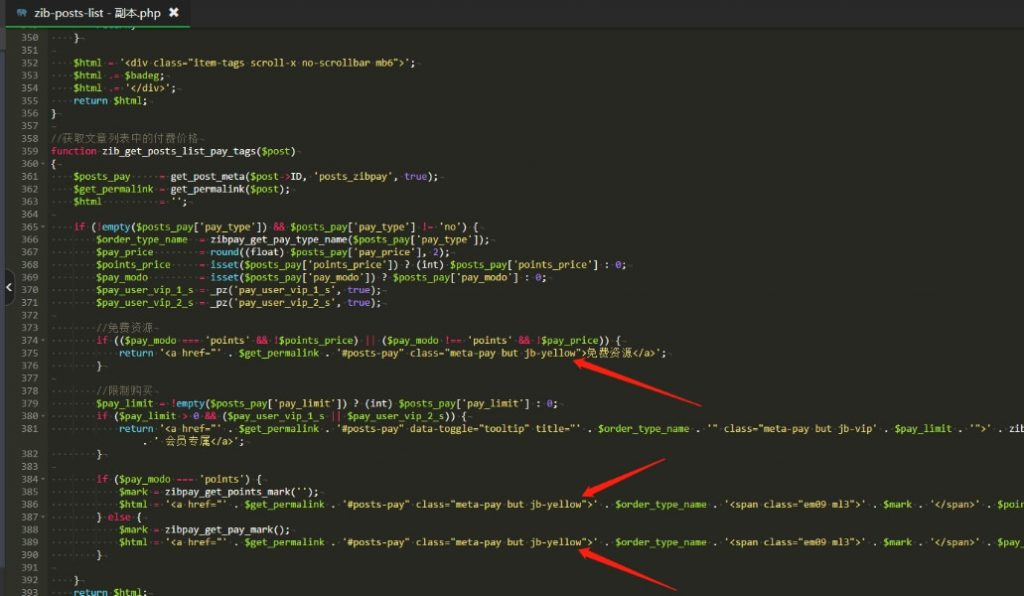Collapse the points if block at line 384
Viewport: 1024px width, 596px height.
[x=42, y=479]
